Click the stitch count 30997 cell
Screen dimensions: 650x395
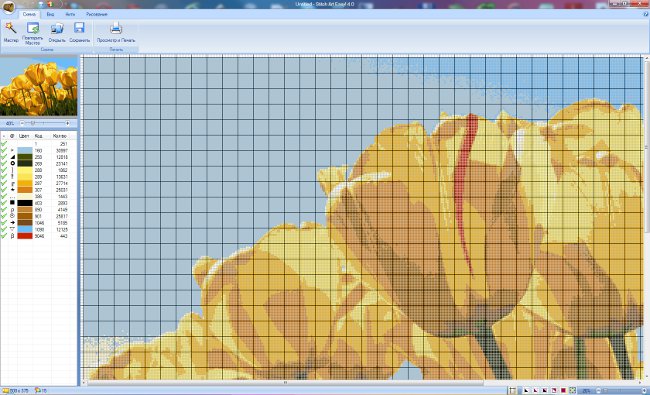61,150
